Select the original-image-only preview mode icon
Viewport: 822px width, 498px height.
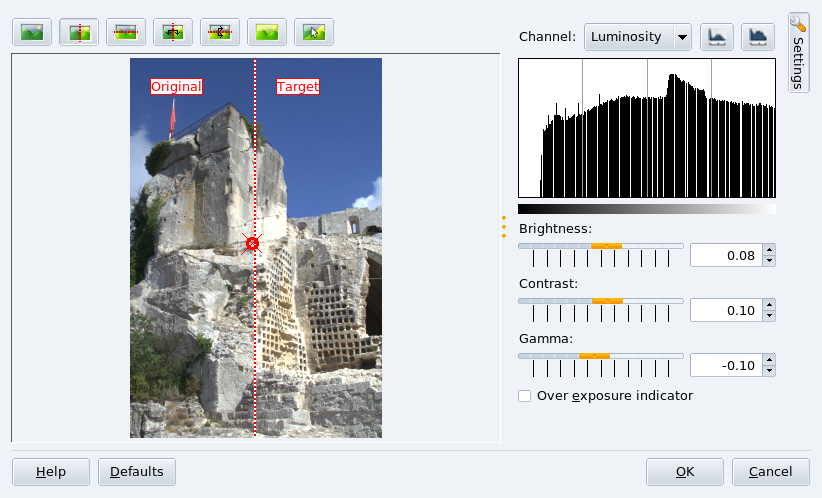click(32, 32)
